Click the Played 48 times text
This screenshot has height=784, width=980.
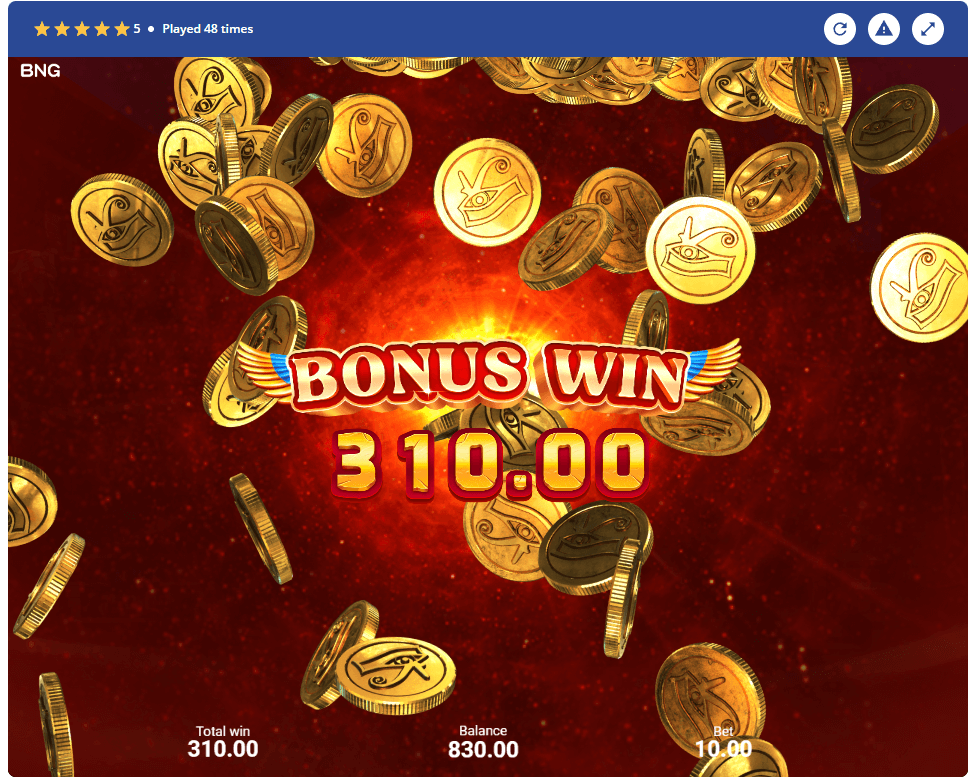(208, 29)
